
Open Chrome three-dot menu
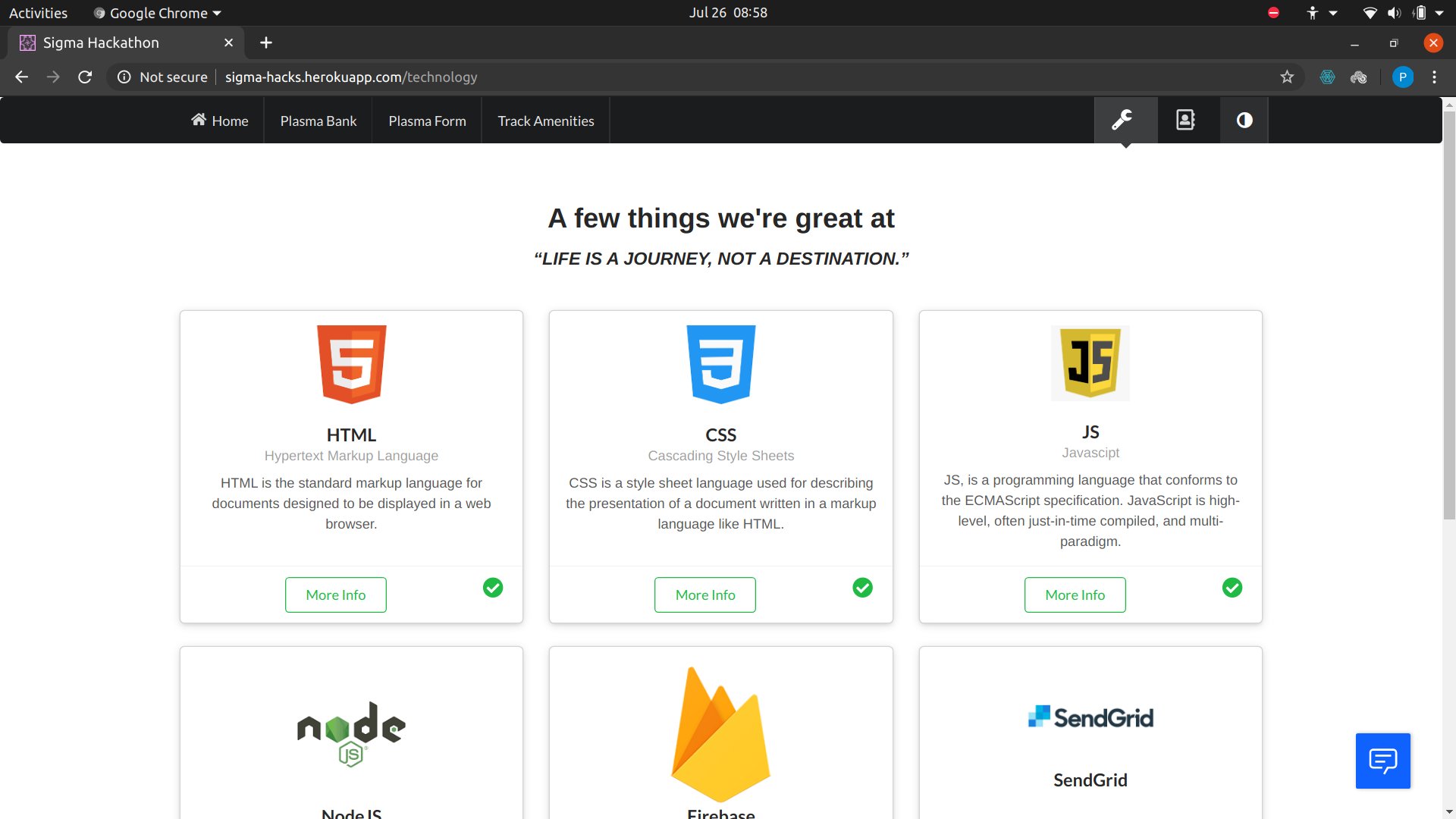coord(1434,77)
